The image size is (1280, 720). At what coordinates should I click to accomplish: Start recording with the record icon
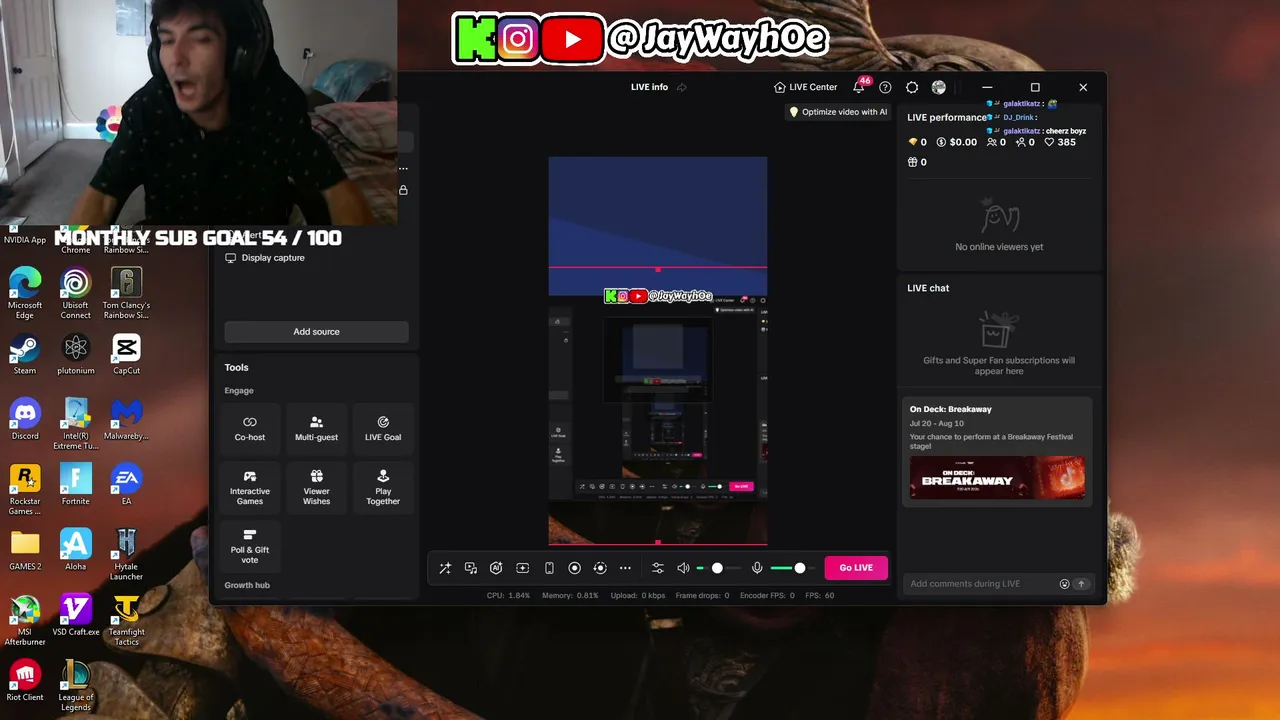coord(574,568)
